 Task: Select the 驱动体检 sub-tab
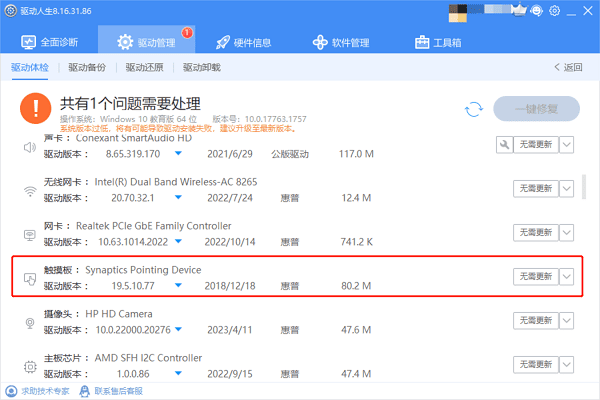(x=30, y=67)
